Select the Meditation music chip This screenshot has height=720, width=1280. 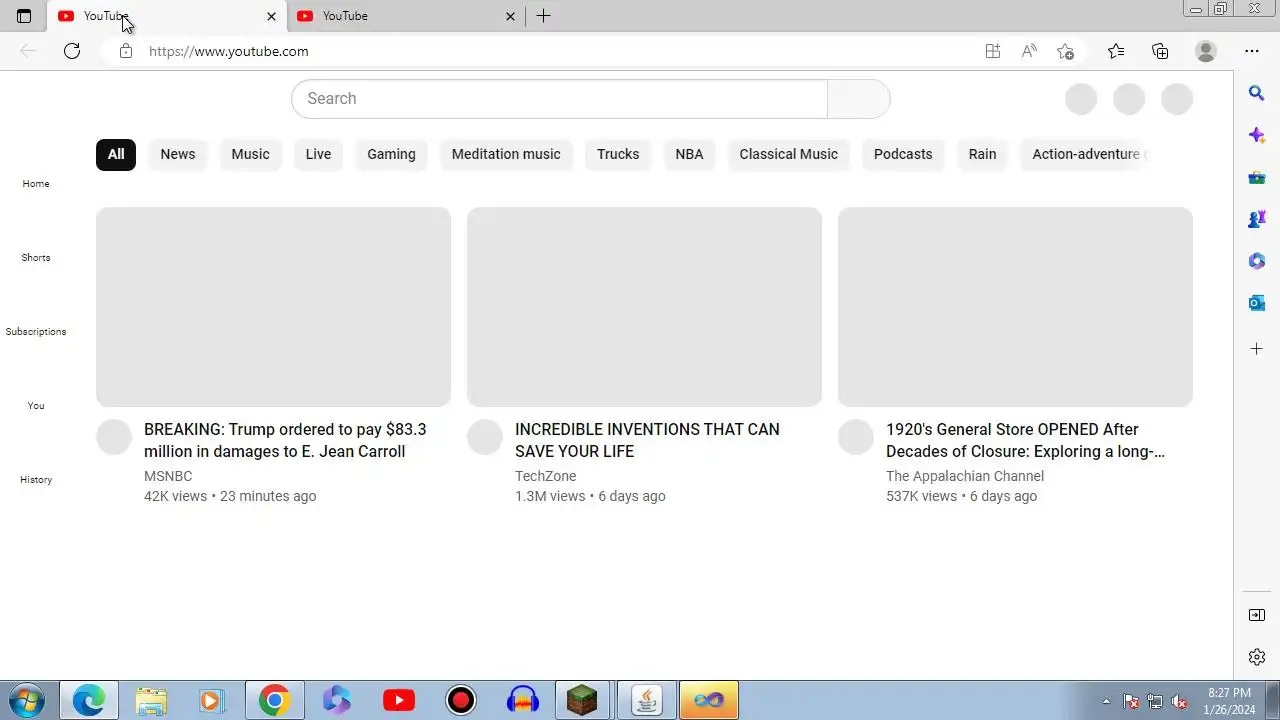[506, 154]
